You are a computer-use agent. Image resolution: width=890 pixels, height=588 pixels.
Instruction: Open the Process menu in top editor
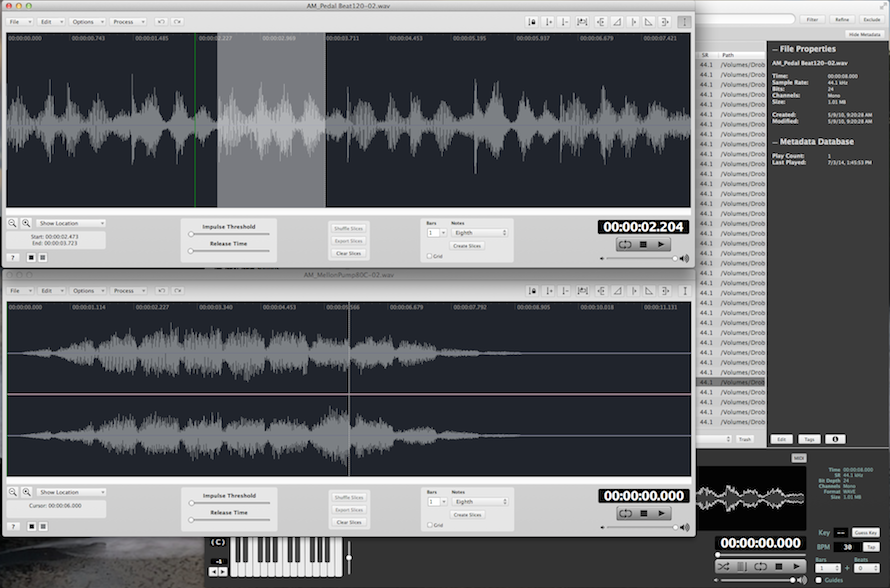click(127, 21)
